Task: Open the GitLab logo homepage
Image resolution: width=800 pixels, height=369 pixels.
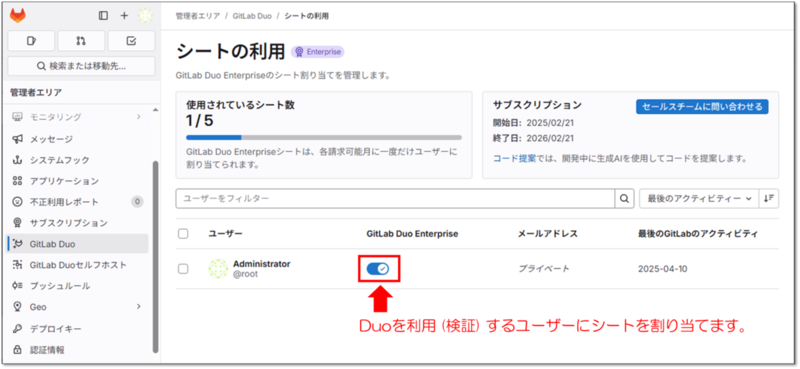Action: point(18,15)
